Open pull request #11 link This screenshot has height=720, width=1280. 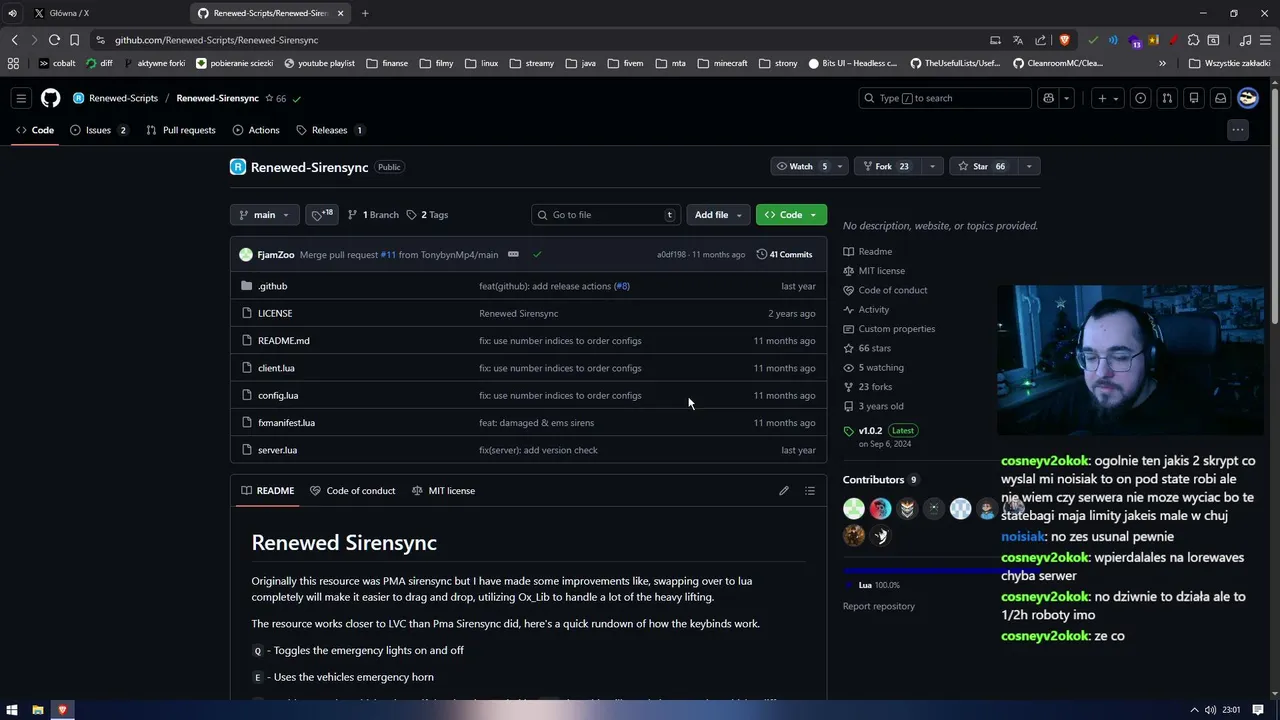pyautogui.click(x=388, y=254)
